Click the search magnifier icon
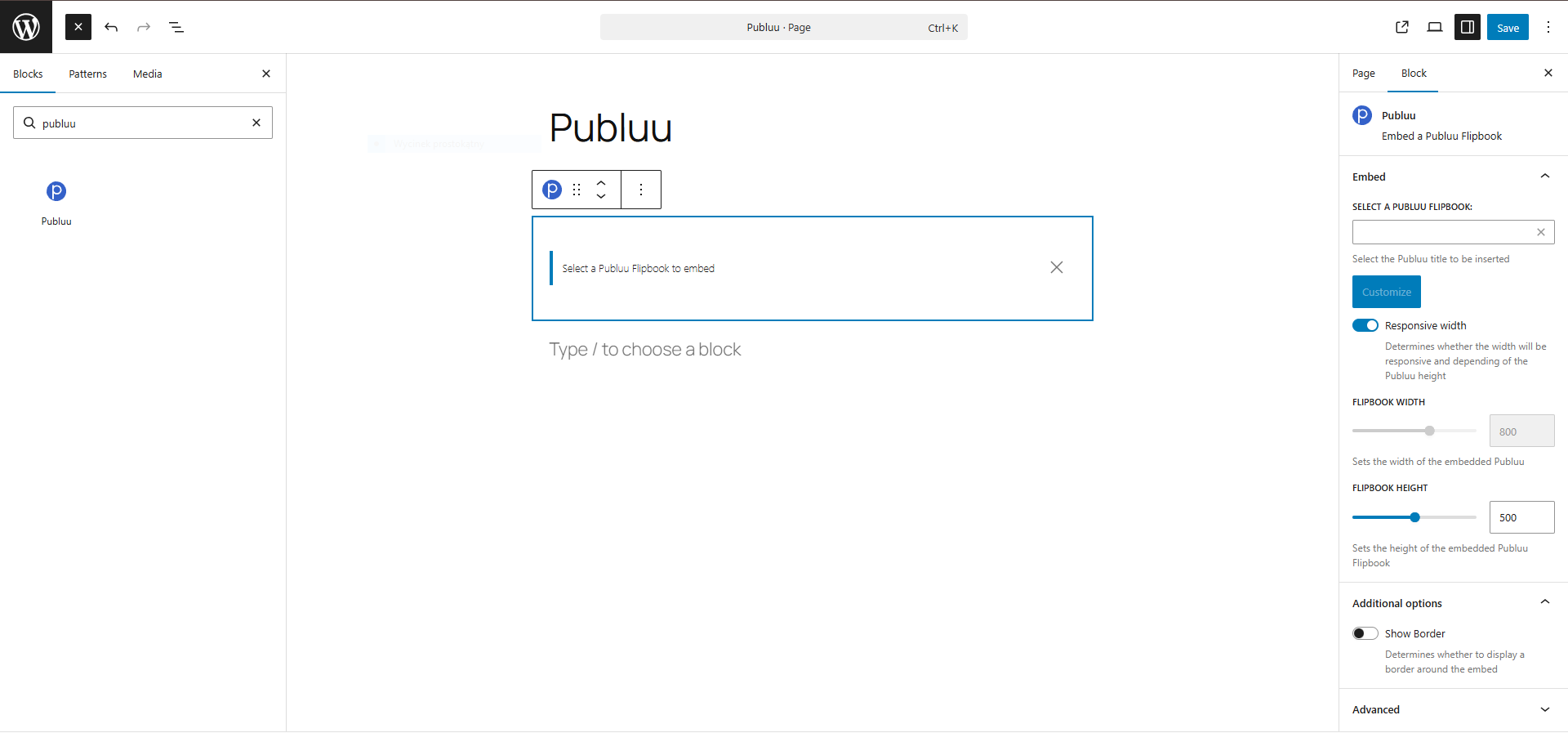1568x733 pixels. [29, 123]
